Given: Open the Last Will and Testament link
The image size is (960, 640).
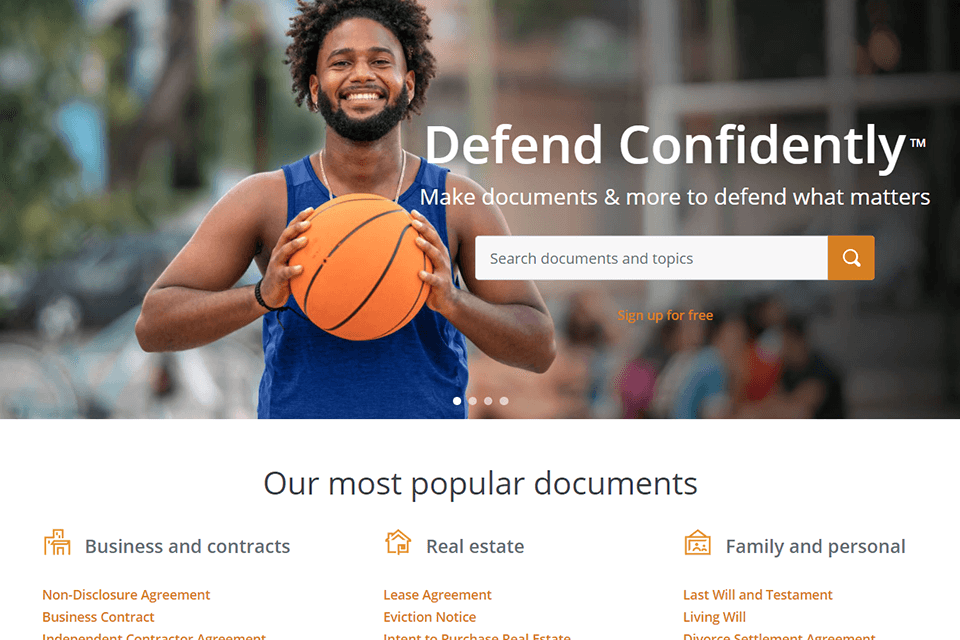Looking at the screenshot, I should click(757, 595).
